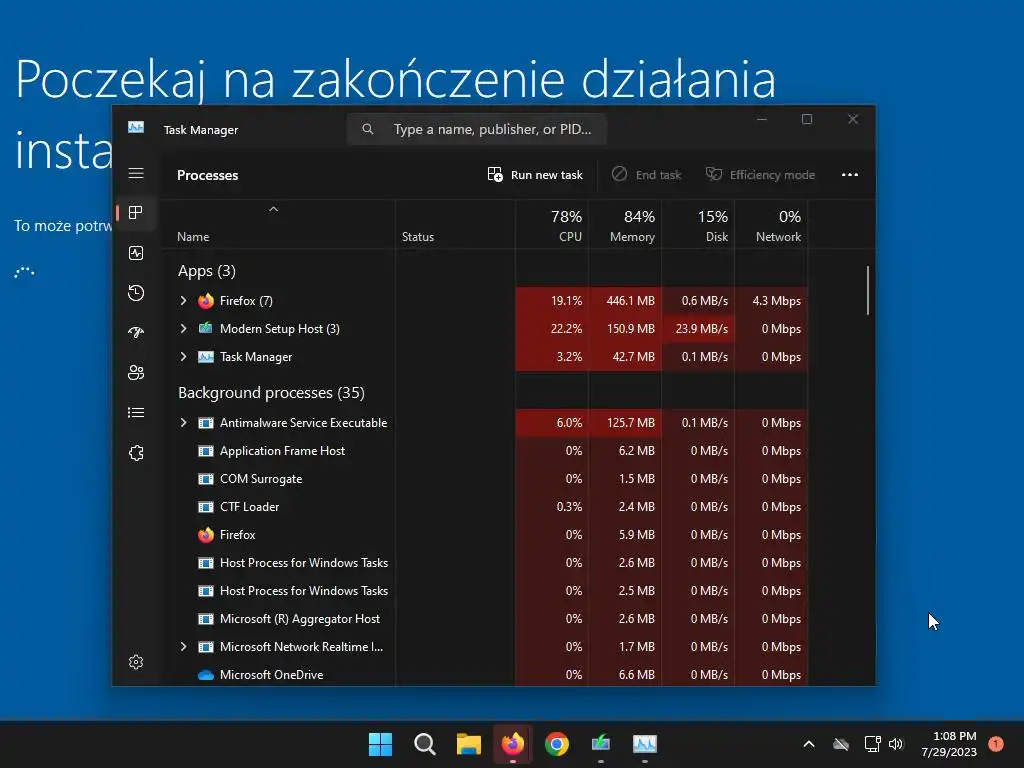Click the Microsoft OneDrive cloud process icon

tap(206, 675)
